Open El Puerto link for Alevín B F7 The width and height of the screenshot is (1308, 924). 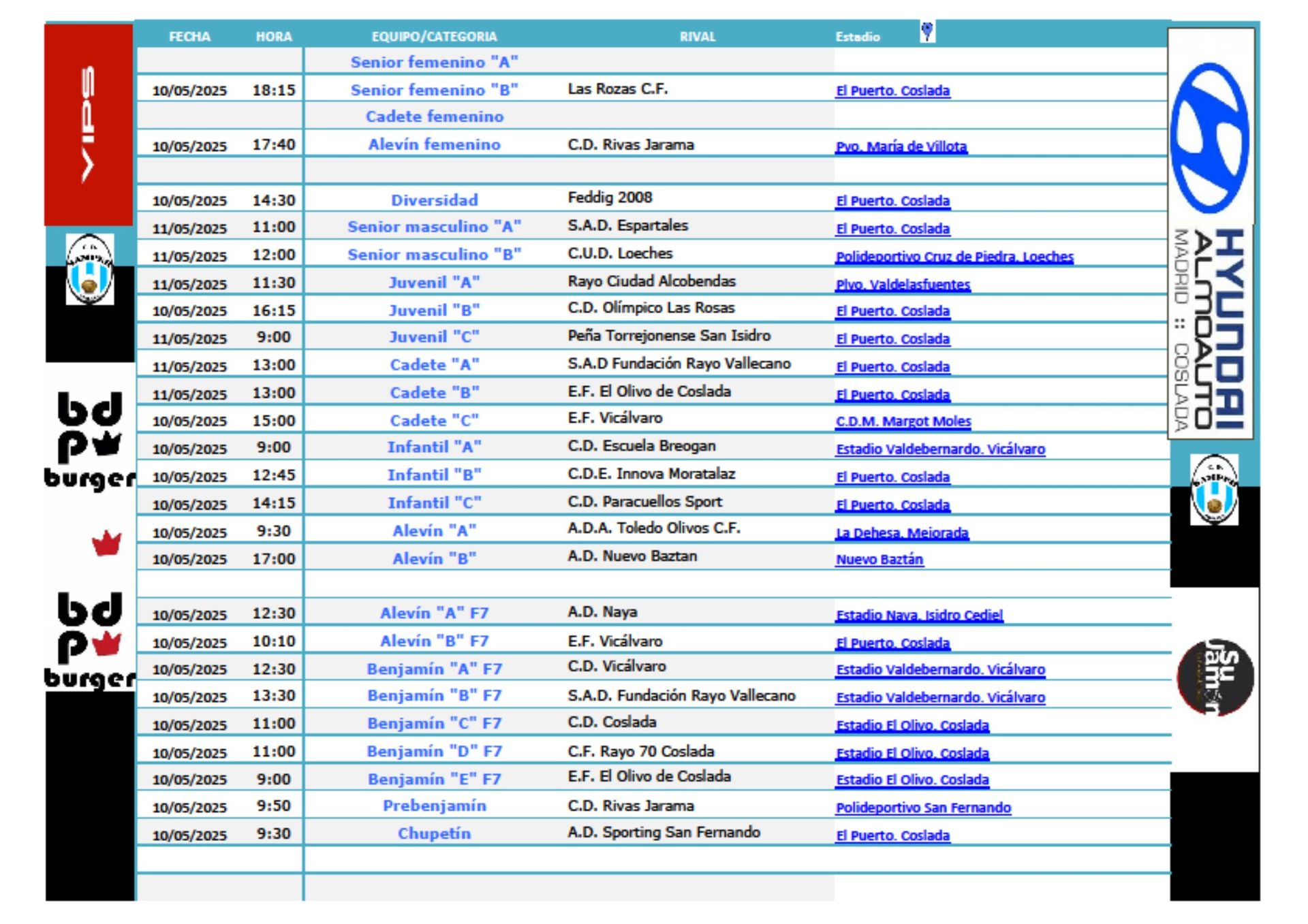coord(892,643)
